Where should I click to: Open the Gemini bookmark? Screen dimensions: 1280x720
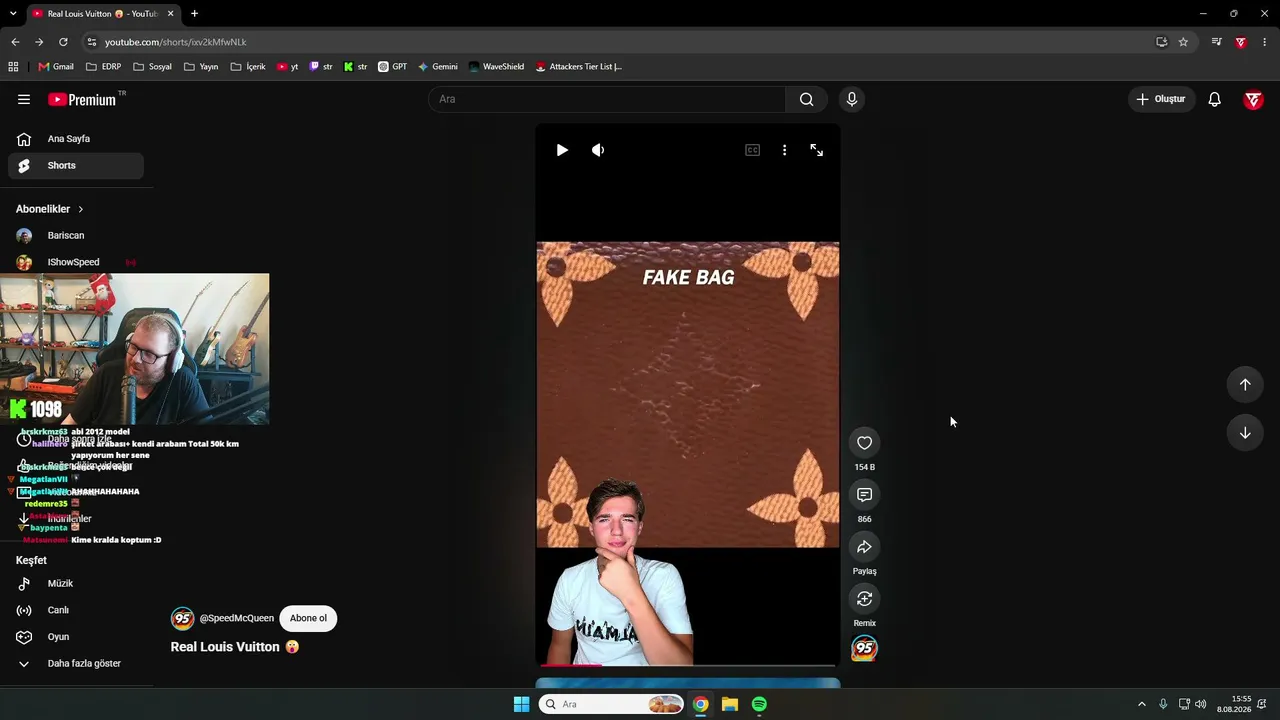coord(438,67)
